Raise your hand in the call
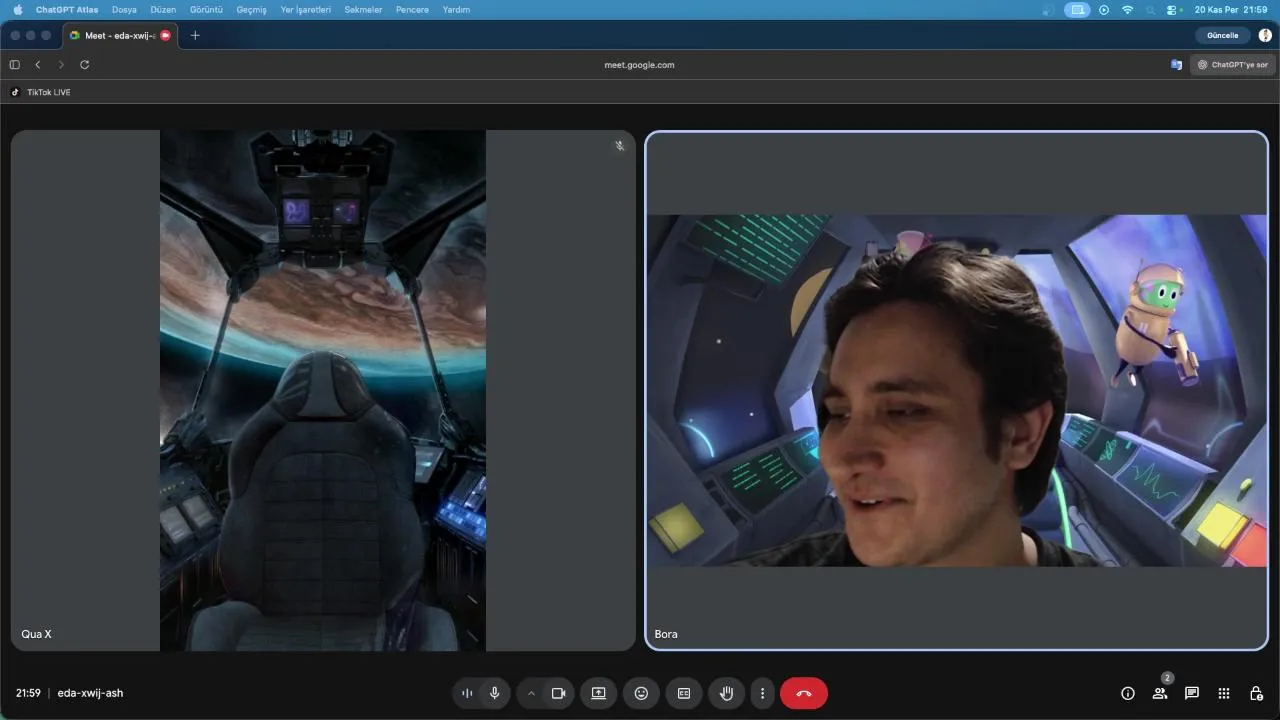This screenshot has height=720, width=1280. (727, 693)
